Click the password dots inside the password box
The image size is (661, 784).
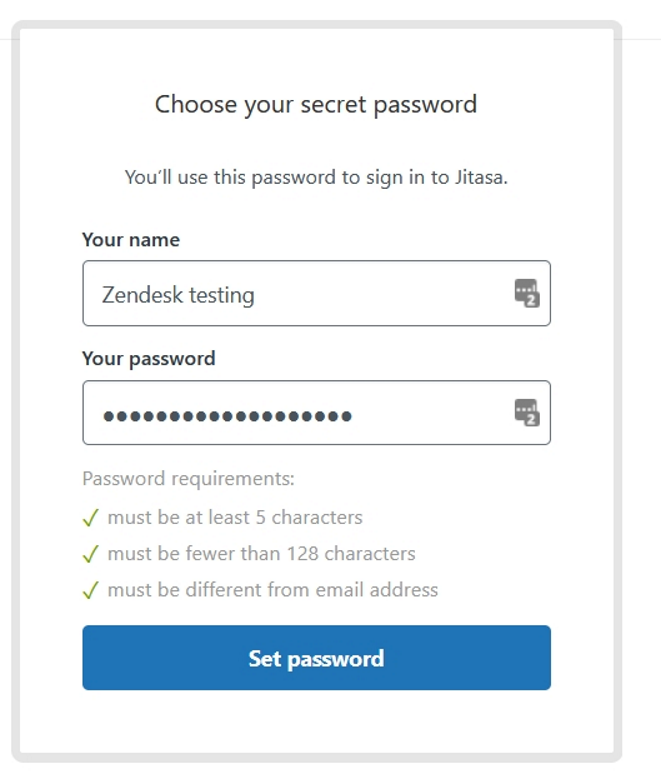(x=227, y=414)
